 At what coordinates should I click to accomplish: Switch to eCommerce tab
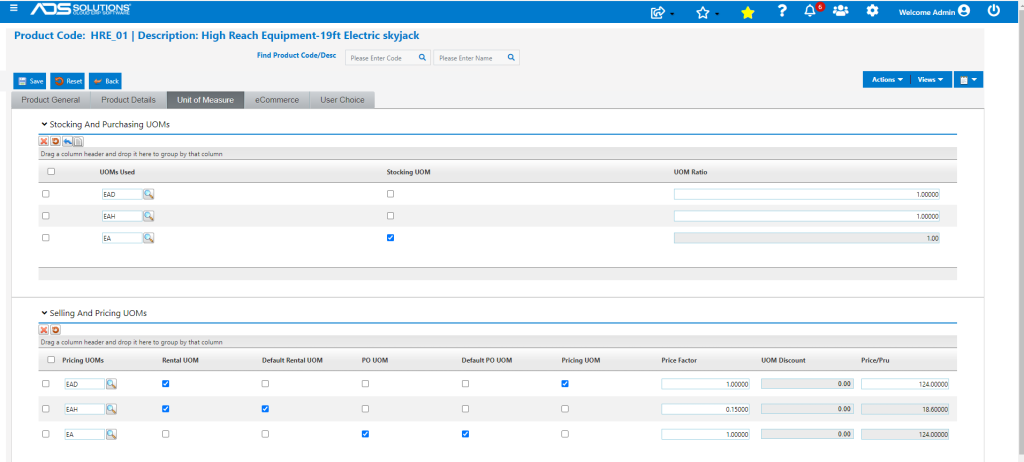(x=277, y=100)
